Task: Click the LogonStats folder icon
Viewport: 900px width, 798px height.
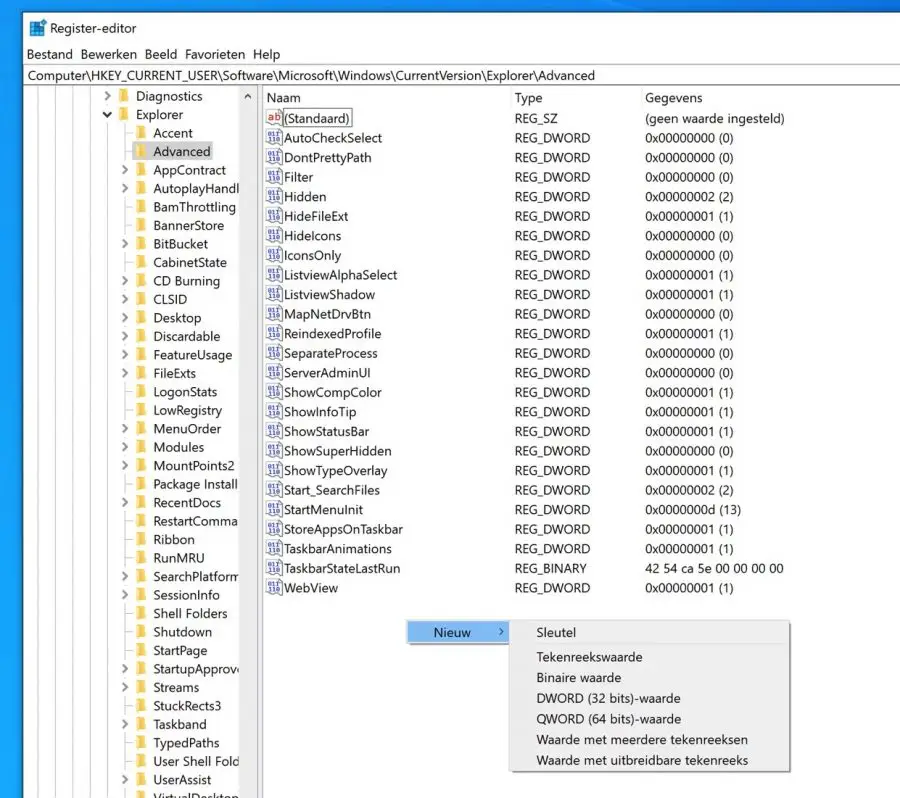Action: 141,392
